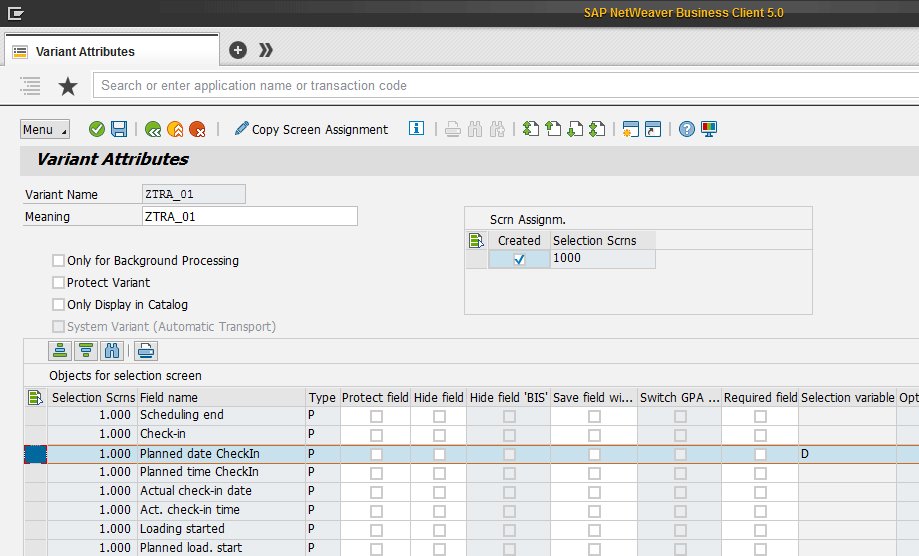
Task: Click the Find Next binoculars-plus icon
Action: (x=497, y=129)
